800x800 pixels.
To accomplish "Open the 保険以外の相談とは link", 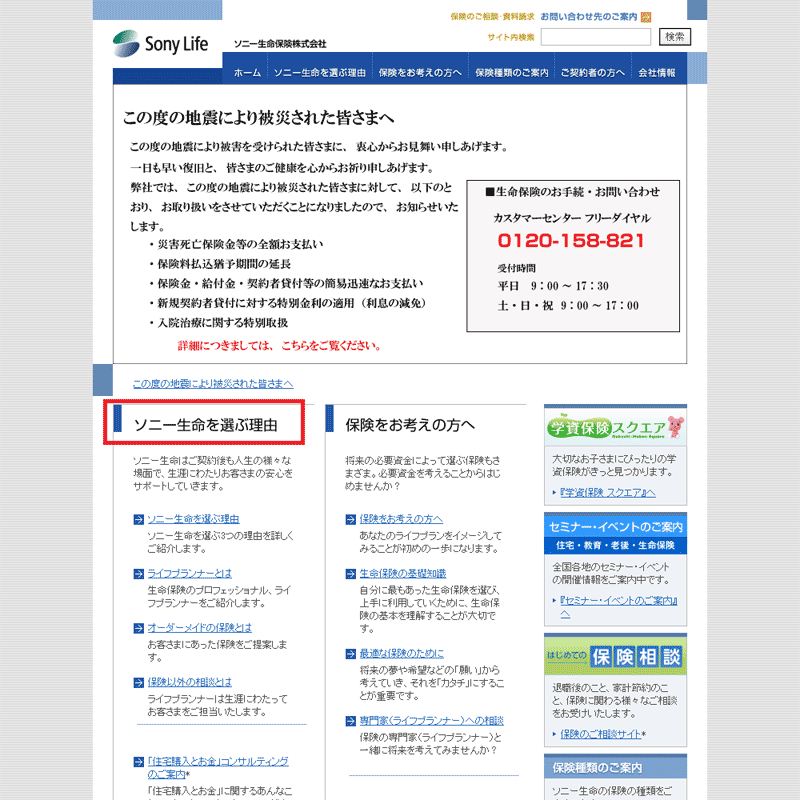I will coord(190,682).
